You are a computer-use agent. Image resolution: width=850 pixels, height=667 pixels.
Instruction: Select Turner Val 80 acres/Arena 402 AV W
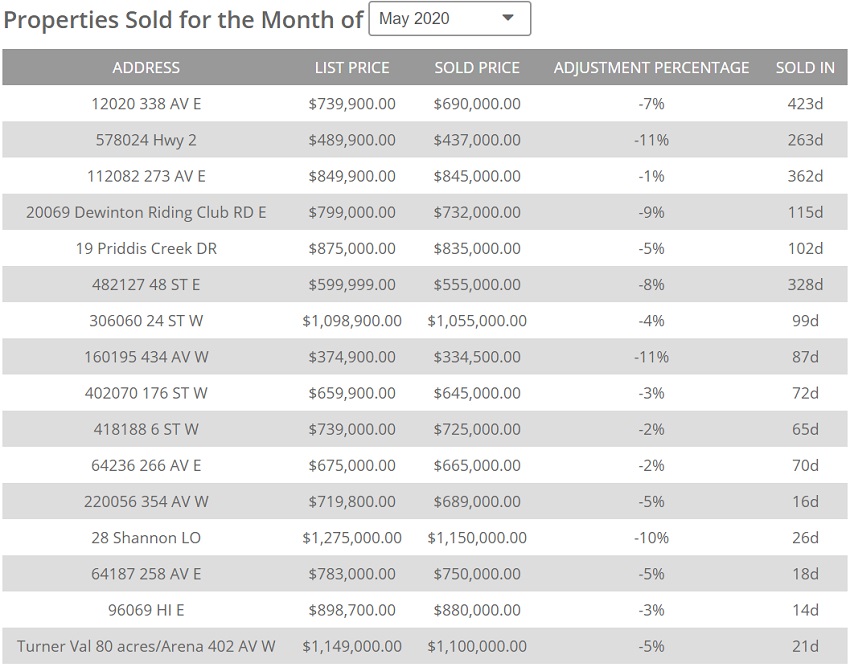(x=146, y=646)
